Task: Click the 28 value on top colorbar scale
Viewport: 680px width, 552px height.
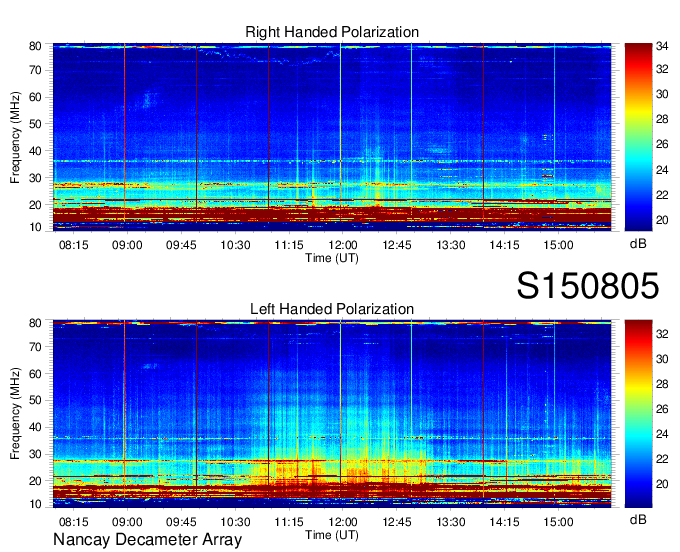Action: pos(662,119)
